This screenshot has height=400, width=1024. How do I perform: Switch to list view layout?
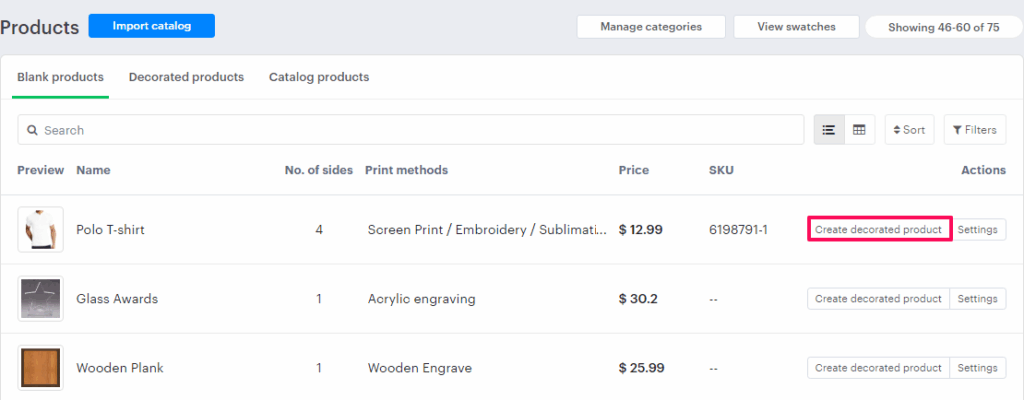[x=828, y=130]
